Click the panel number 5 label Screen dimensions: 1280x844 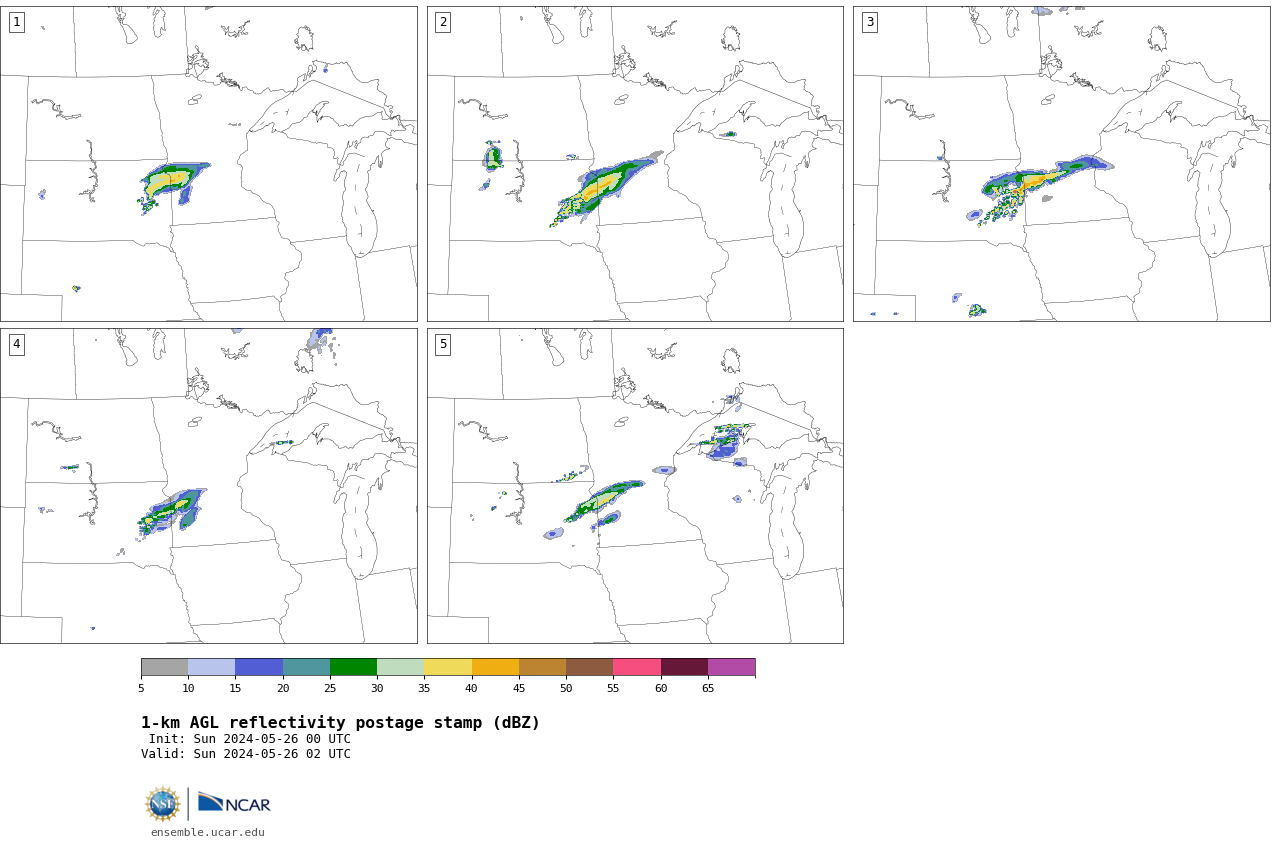click(x=443, y=344)
